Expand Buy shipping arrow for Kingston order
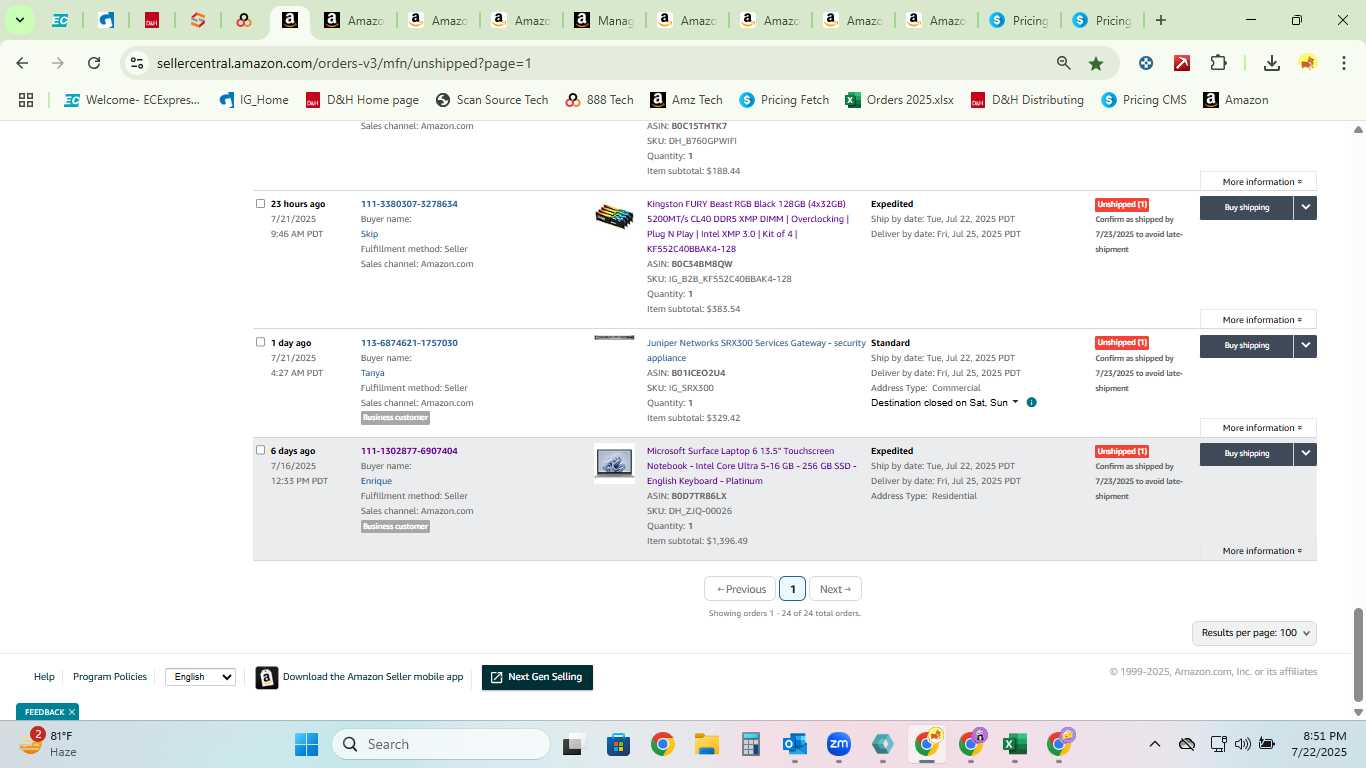Viewport: 1366px width, 768px height. 1305,207
